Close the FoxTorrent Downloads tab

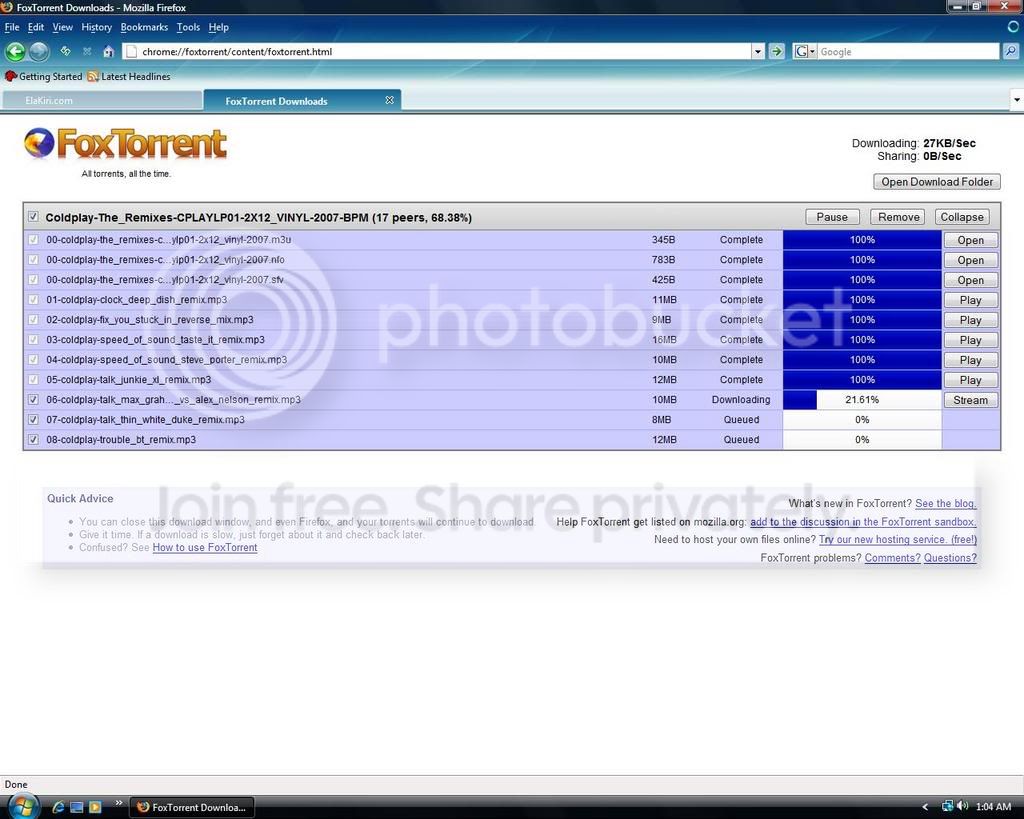tap(390, 100)
